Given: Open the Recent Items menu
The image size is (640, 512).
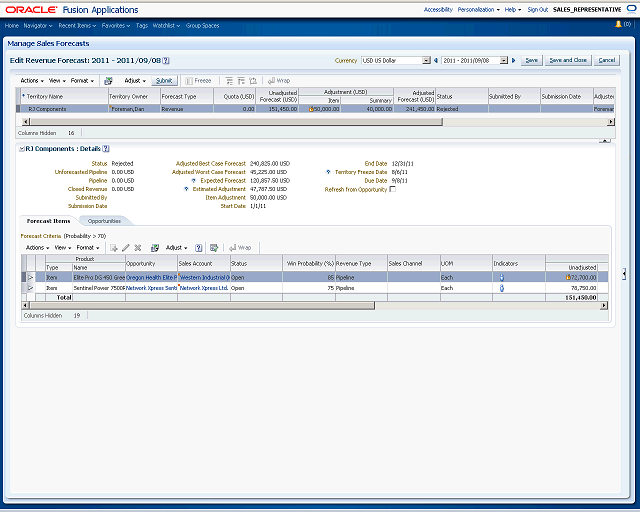Looking at the screenshot, I should [77, 26].
